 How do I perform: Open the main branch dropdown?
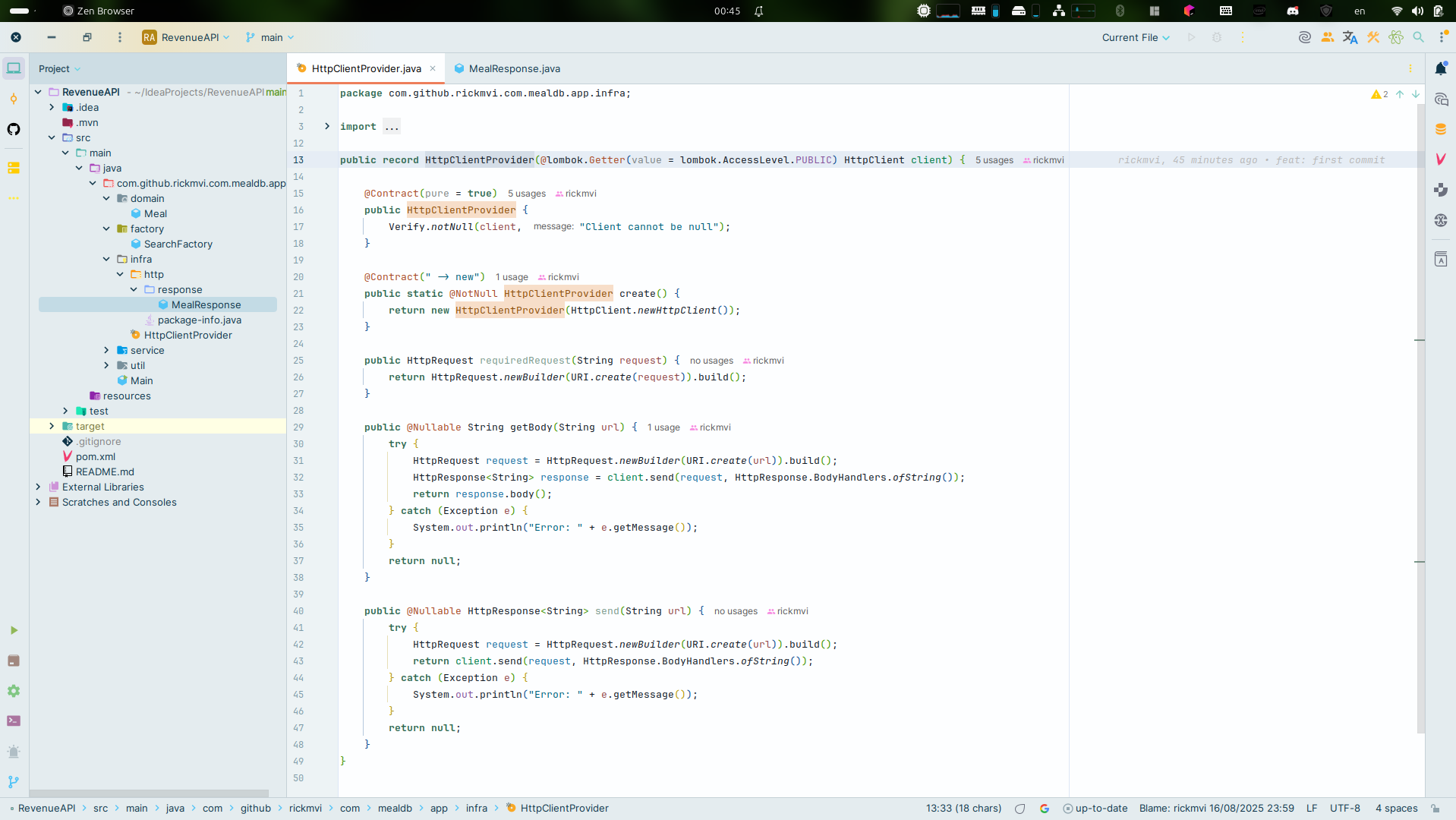(x=269, y=37)
